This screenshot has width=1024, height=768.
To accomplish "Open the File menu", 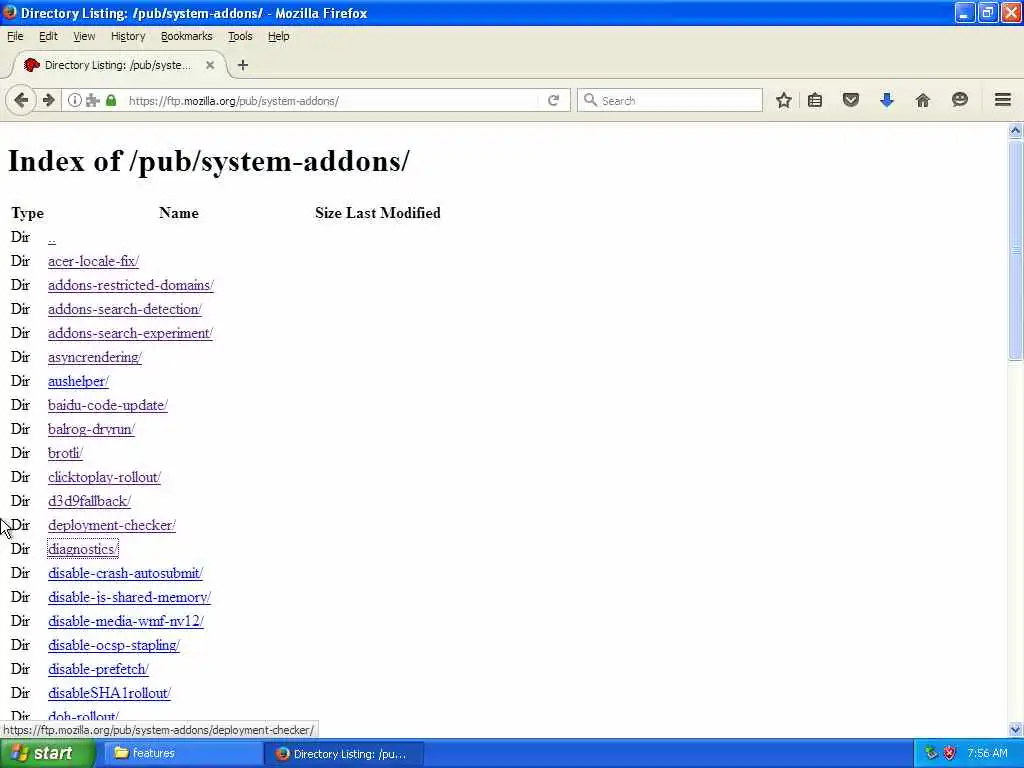I will click(x=15, y=37).
